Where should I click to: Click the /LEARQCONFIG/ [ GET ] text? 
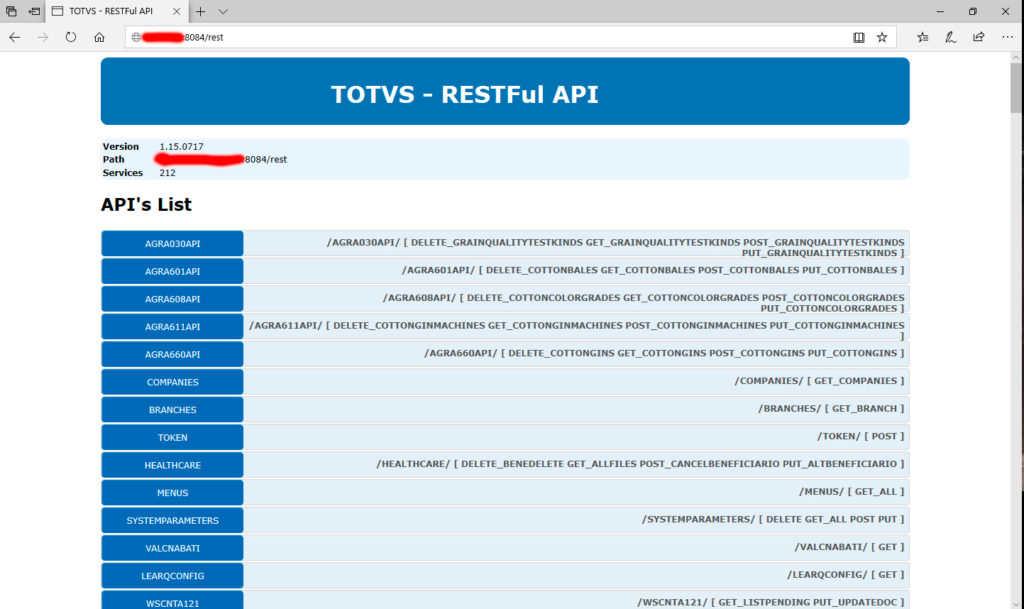pos(846,574)
